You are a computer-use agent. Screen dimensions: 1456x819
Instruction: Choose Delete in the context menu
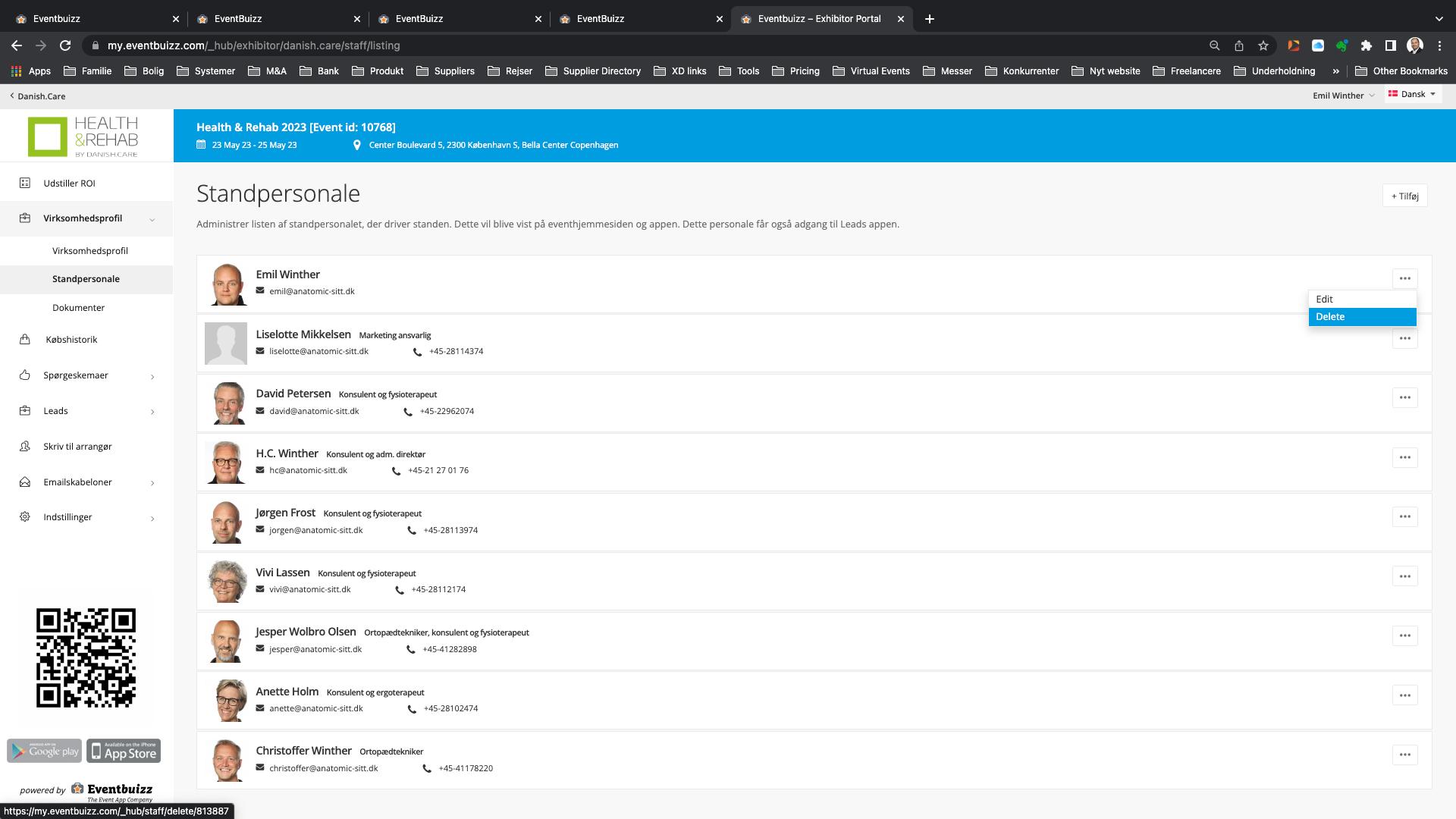1361,317
